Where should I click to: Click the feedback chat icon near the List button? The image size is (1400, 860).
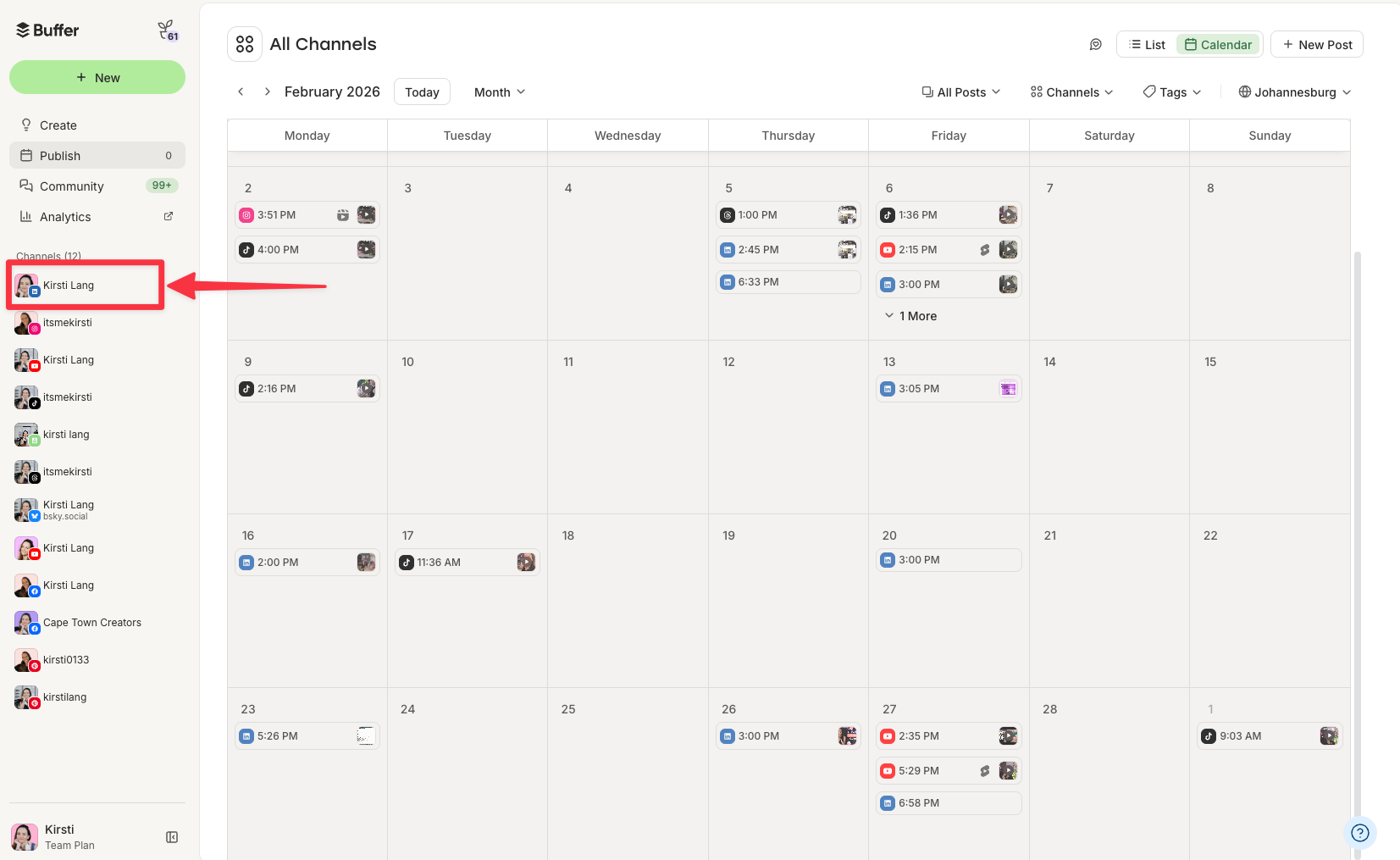[x=1095, y=43]
